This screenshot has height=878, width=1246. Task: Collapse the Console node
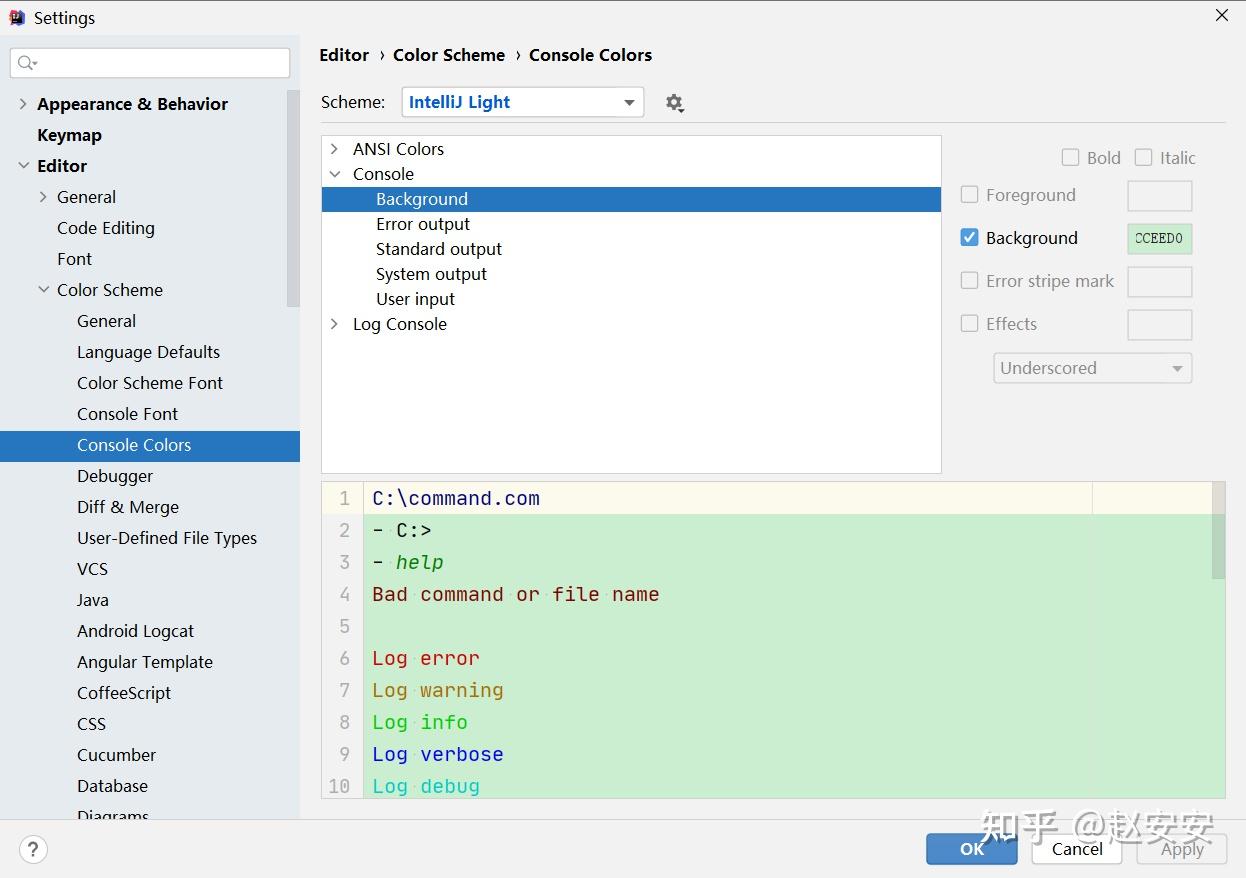[334, 174]
